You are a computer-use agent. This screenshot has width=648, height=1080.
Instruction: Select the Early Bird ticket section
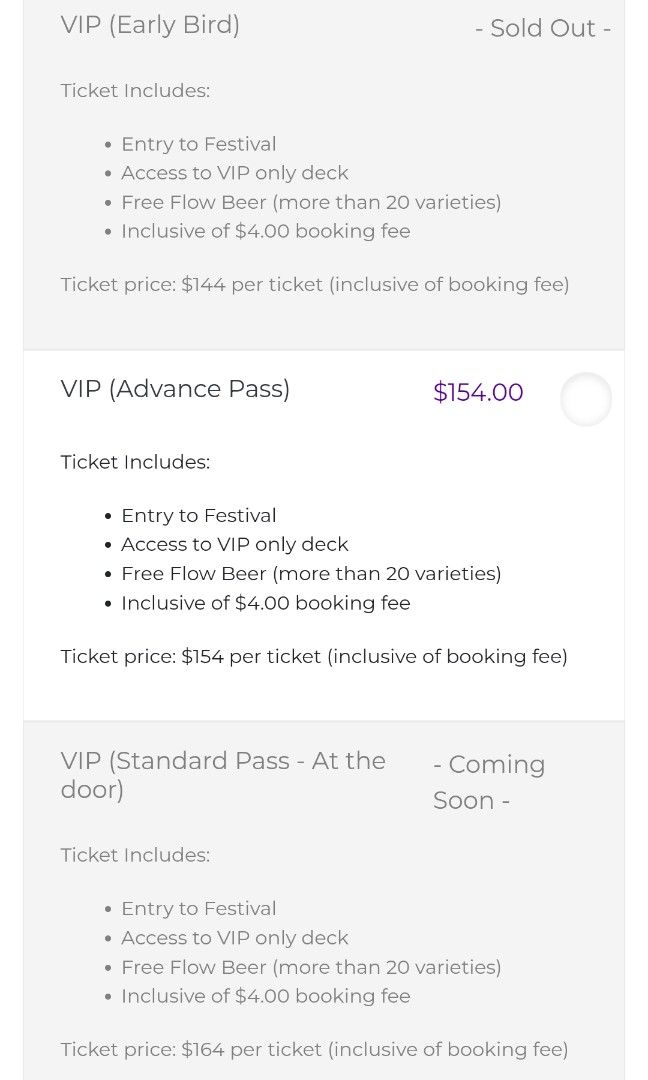324,170
